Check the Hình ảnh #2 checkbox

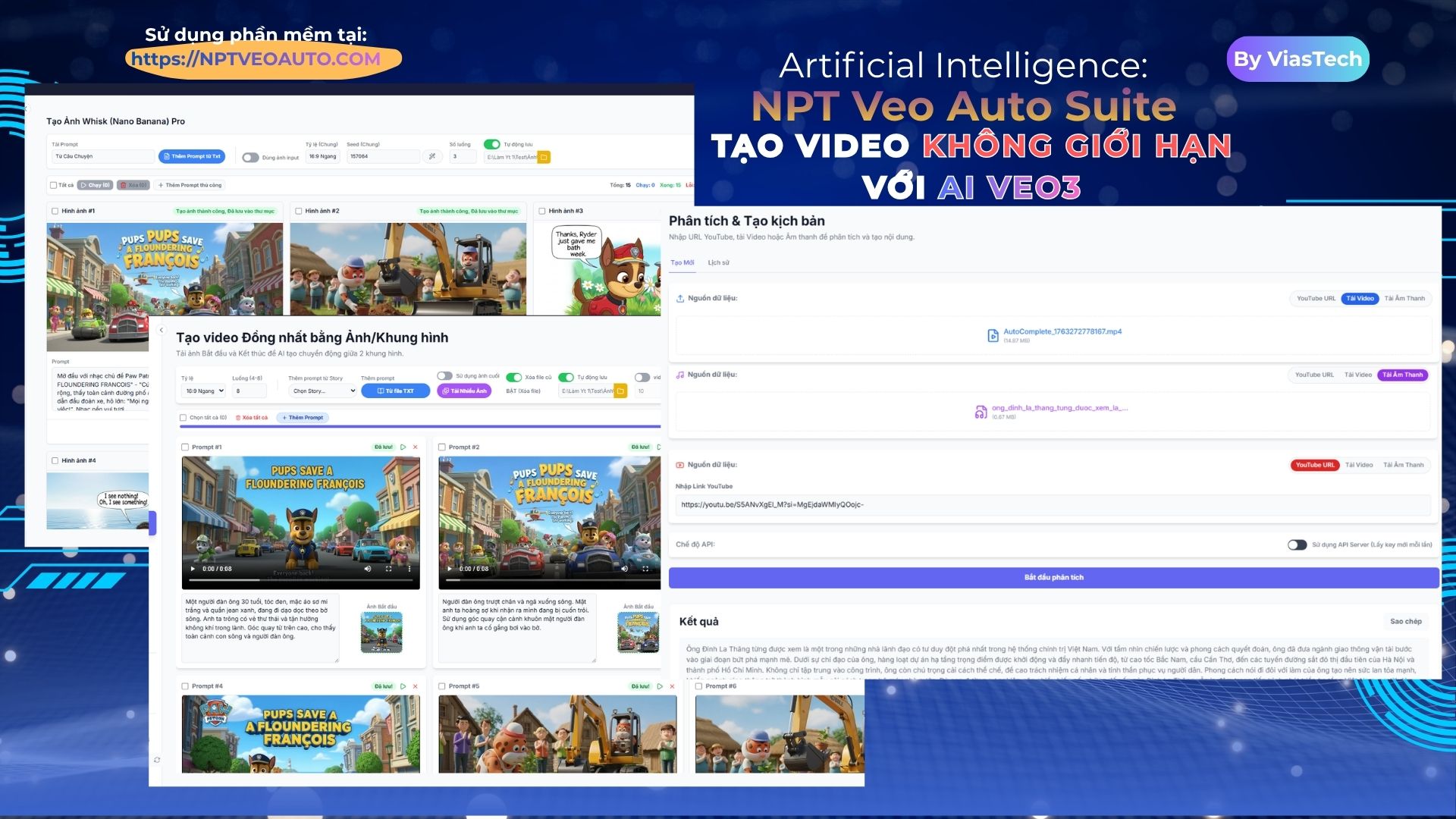click(x=298, y=211)
